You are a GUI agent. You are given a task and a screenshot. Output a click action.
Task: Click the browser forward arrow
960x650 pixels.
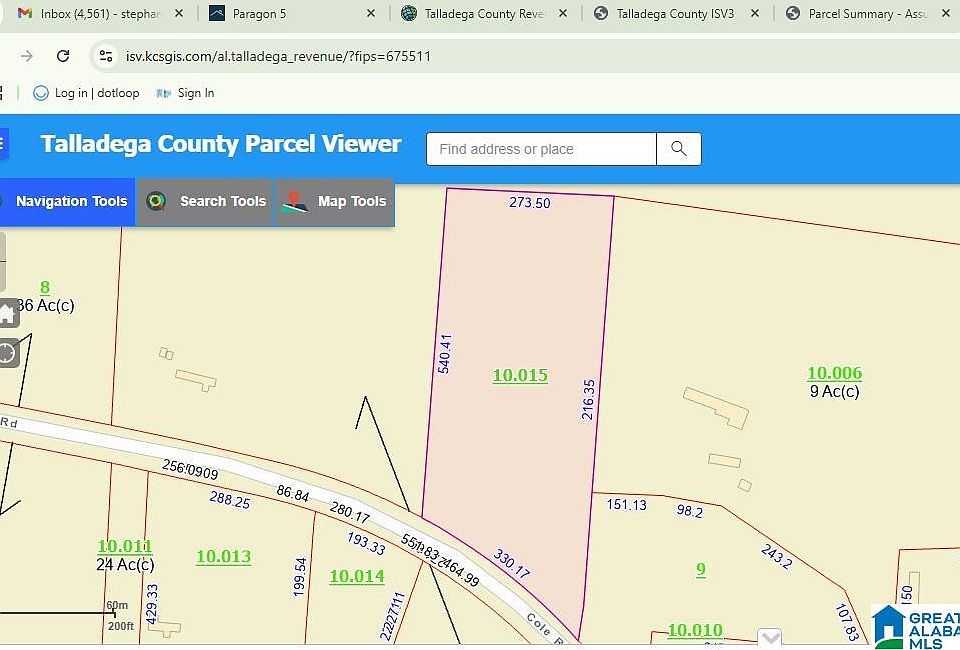click(27, 56)
